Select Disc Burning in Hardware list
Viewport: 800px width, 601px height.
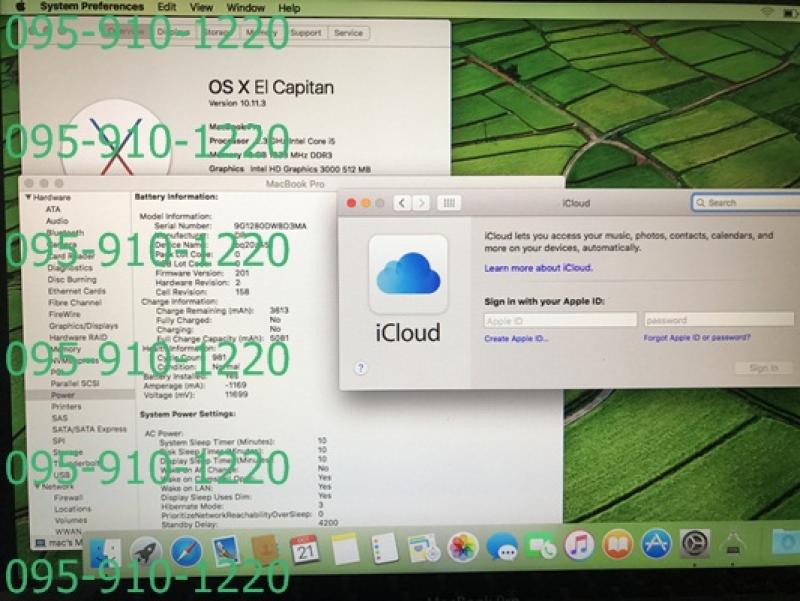pos(72,280)
